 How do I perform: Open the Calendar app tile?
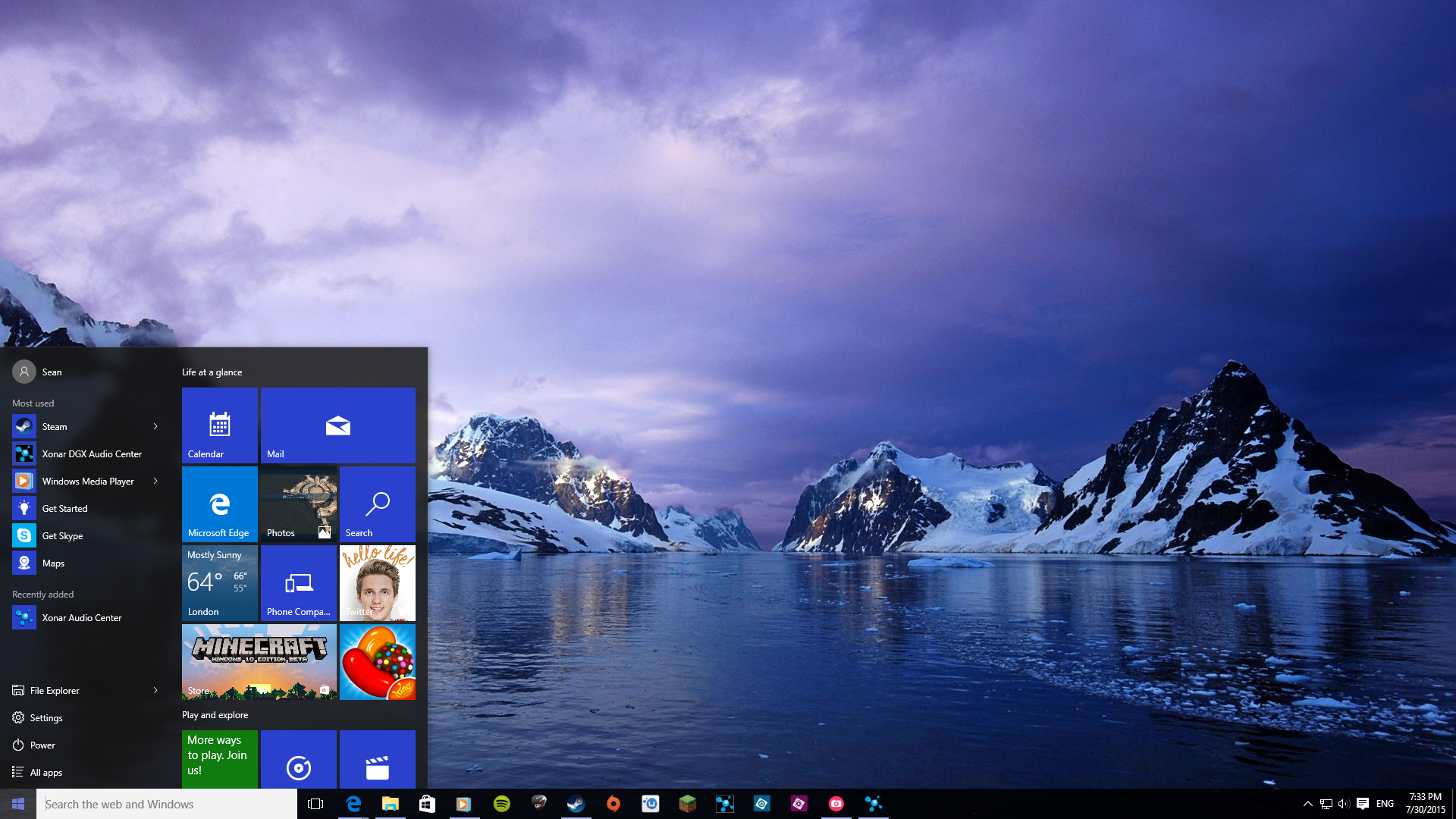219,425
